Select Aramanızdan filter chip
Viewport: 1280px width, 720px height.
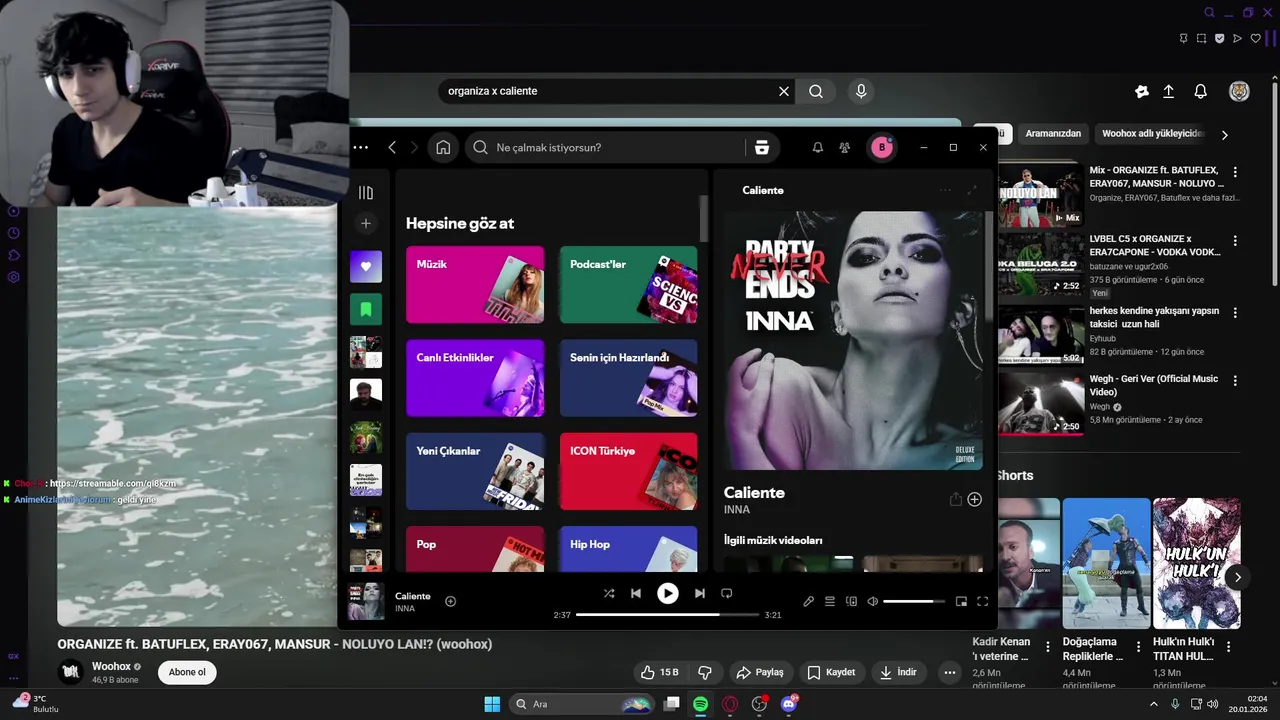tap(1053, 133)
